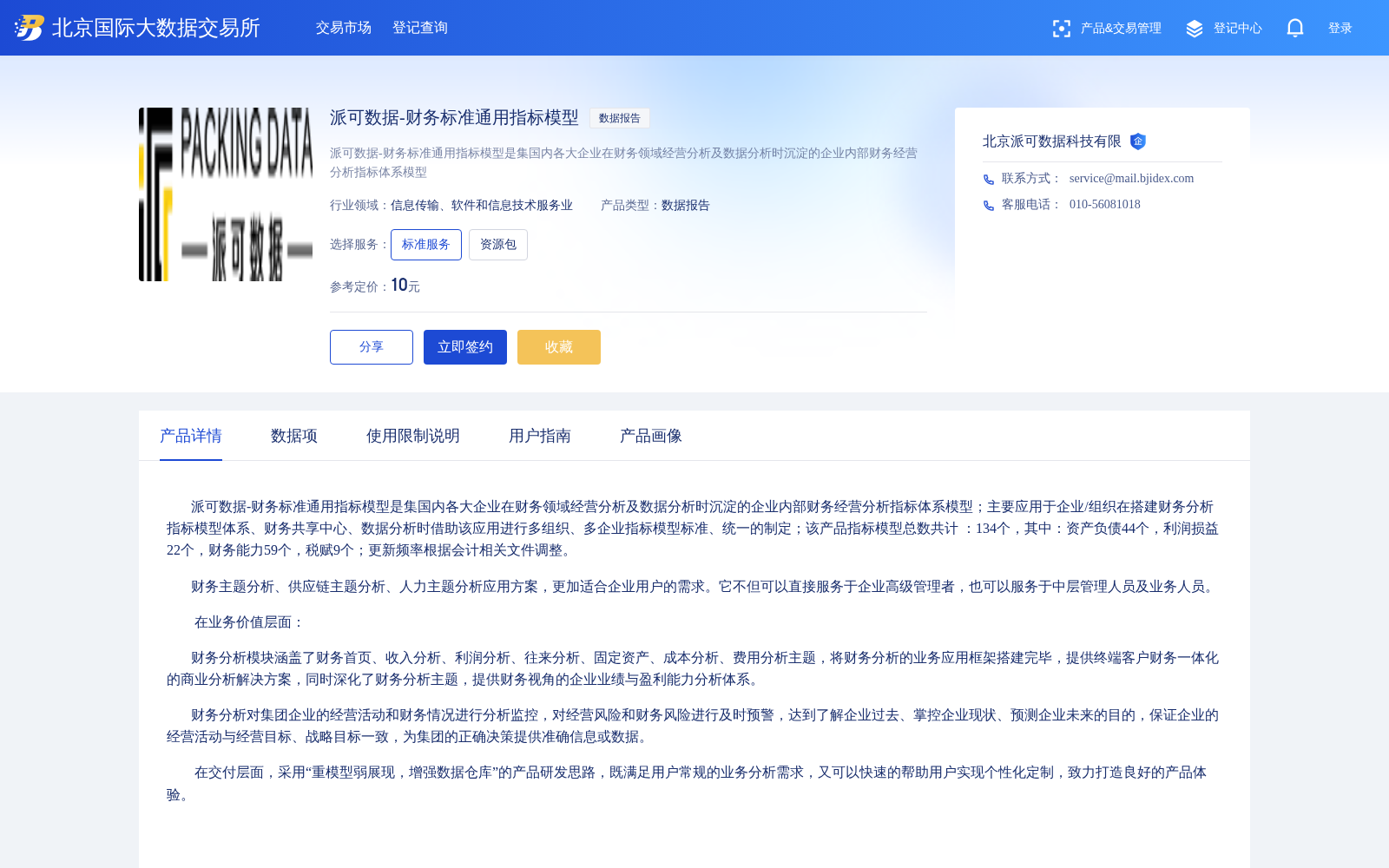Open the 产品画像 tab
This screenshot has width=1389, height=868.
(x=651, y=436)
